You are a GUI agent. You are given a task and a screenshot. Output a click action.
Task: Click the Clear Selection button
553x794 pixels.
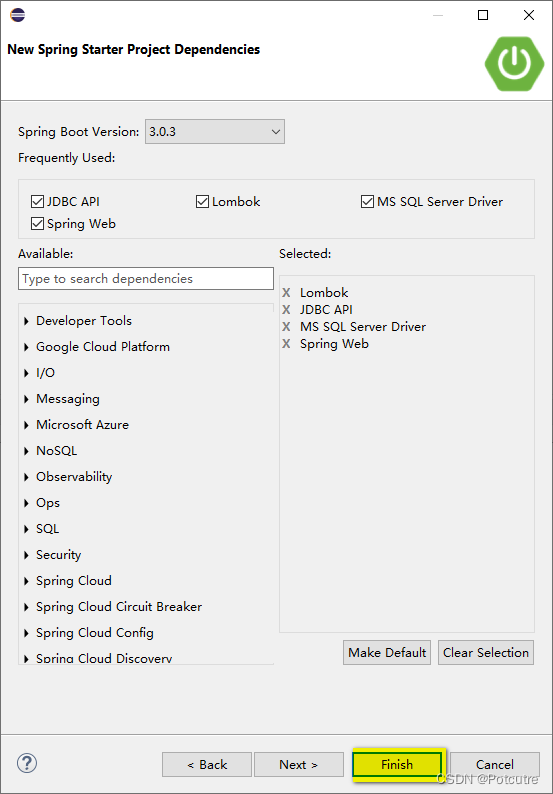click(486, 653)
